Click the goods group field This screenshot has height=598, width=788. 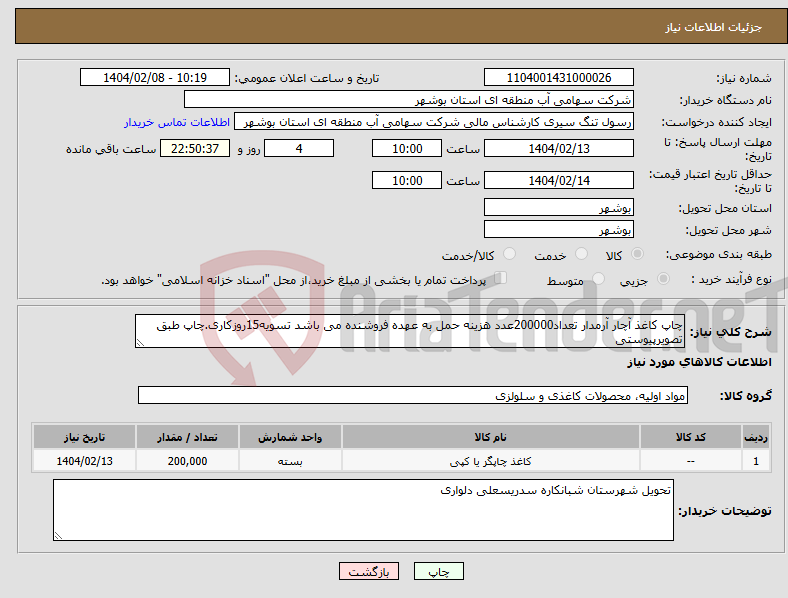point(413,395)
